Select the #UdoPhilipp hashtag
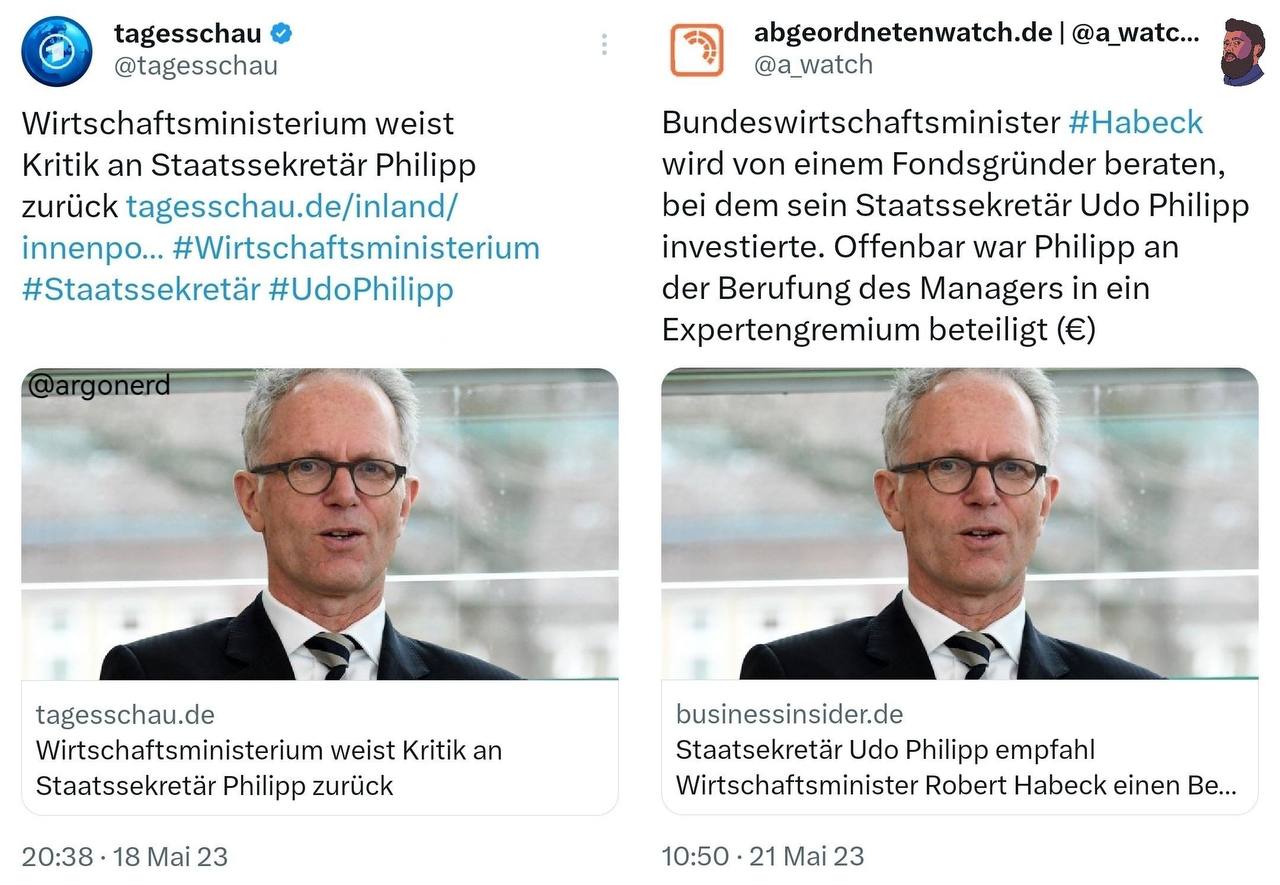1280x885 pixels. click(361, 289)
